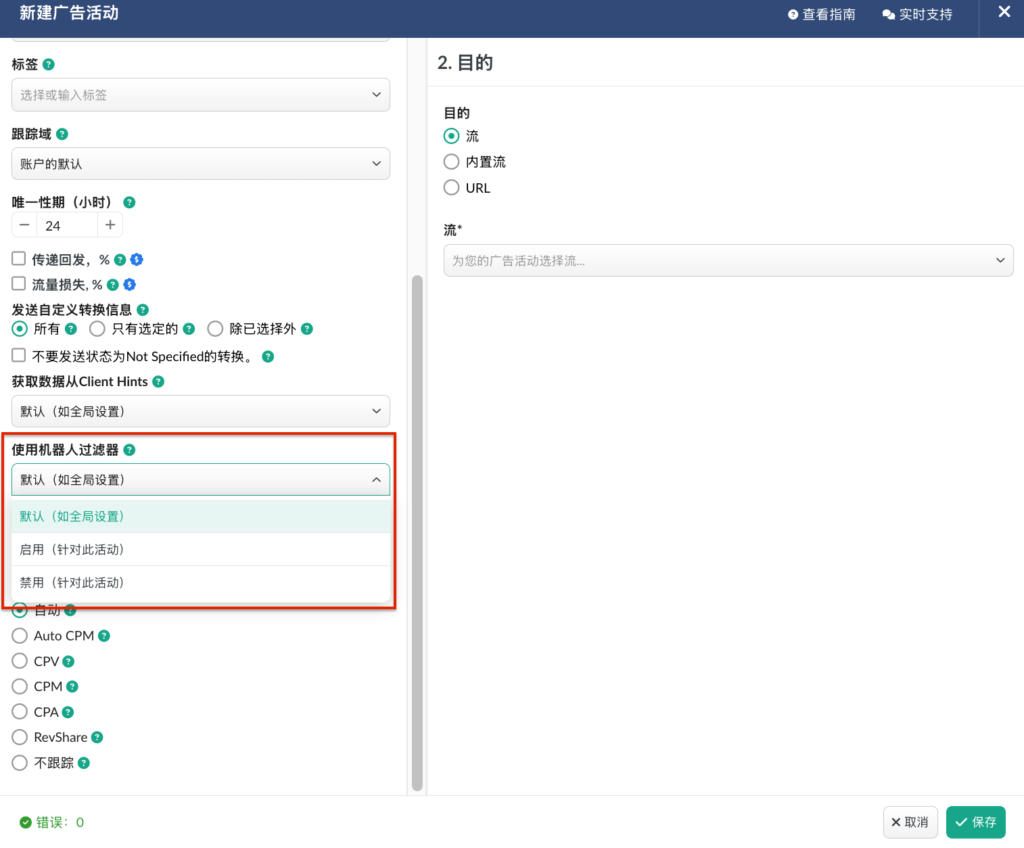Screen dimensions: 1024x848
Task: Open the 跟踪域 dropdown
Action: tap(200, 163)
